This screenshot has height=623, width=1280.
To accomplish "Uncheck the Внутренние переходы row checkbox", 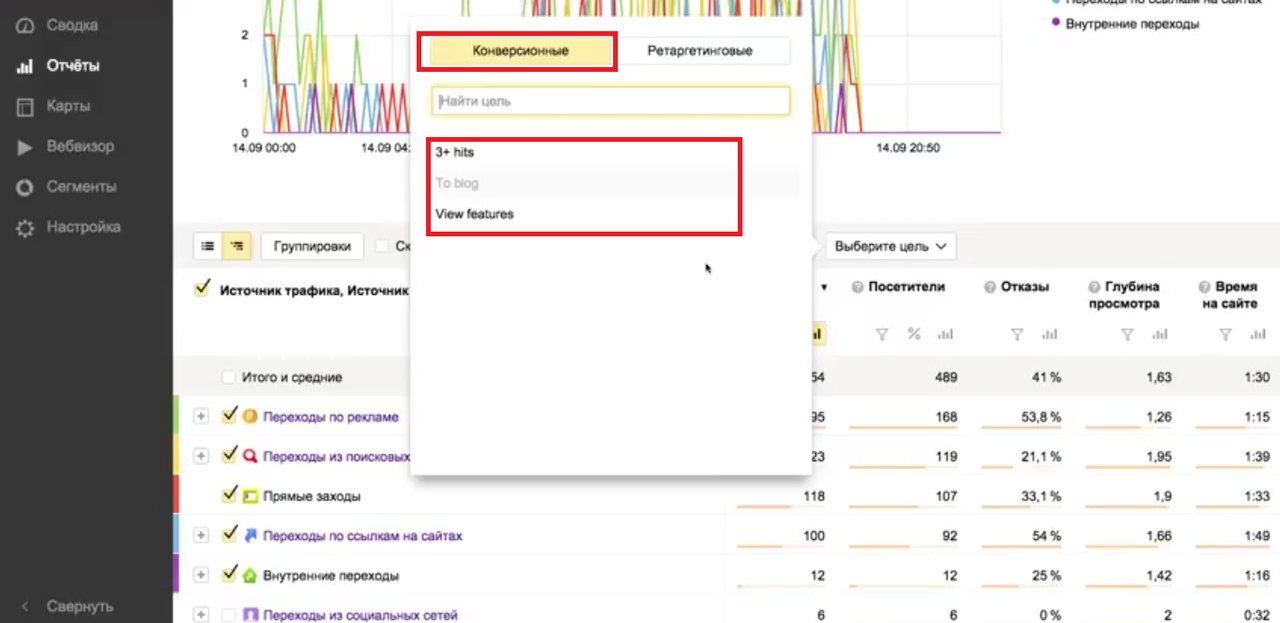I will [x=230, y=575].
